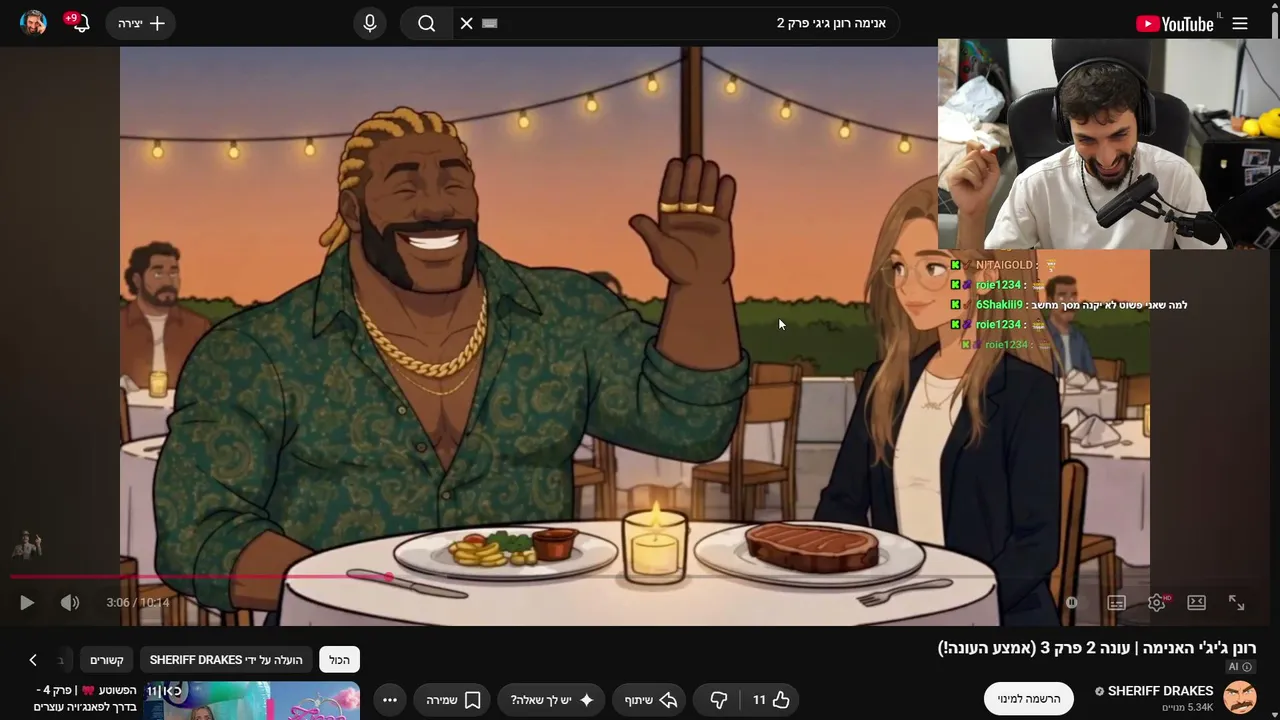Open the Create (יצירה) button
Viewport: 1280px width, 720px height.
click(142, 23)
